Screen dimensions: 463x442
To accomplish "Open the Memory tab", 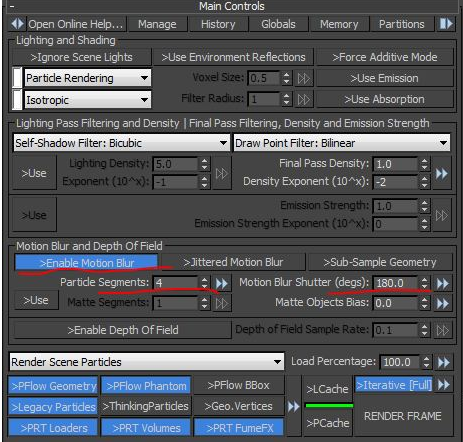I will (339, 24).
